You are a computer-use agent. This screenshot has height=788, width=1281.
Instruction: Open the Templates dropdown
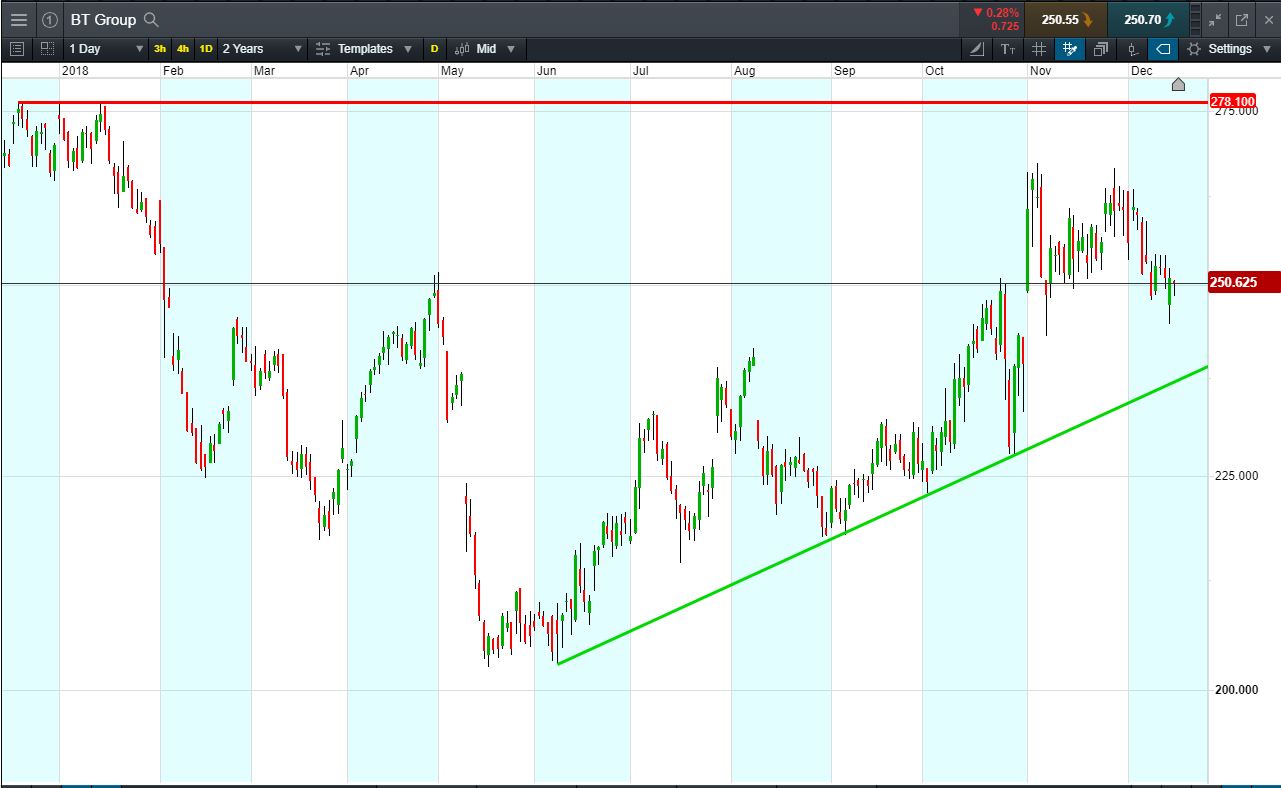(363, 49)
